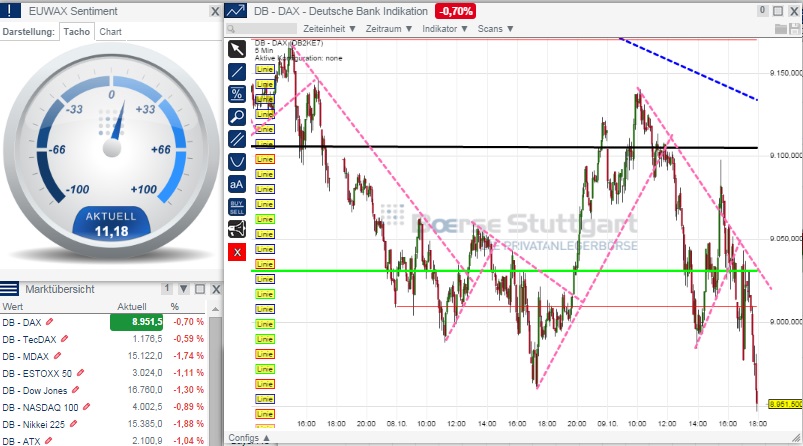Viewport: 803px width, 446px height.
Task: Select the line drawing tool
Action: tap(237, 72)
